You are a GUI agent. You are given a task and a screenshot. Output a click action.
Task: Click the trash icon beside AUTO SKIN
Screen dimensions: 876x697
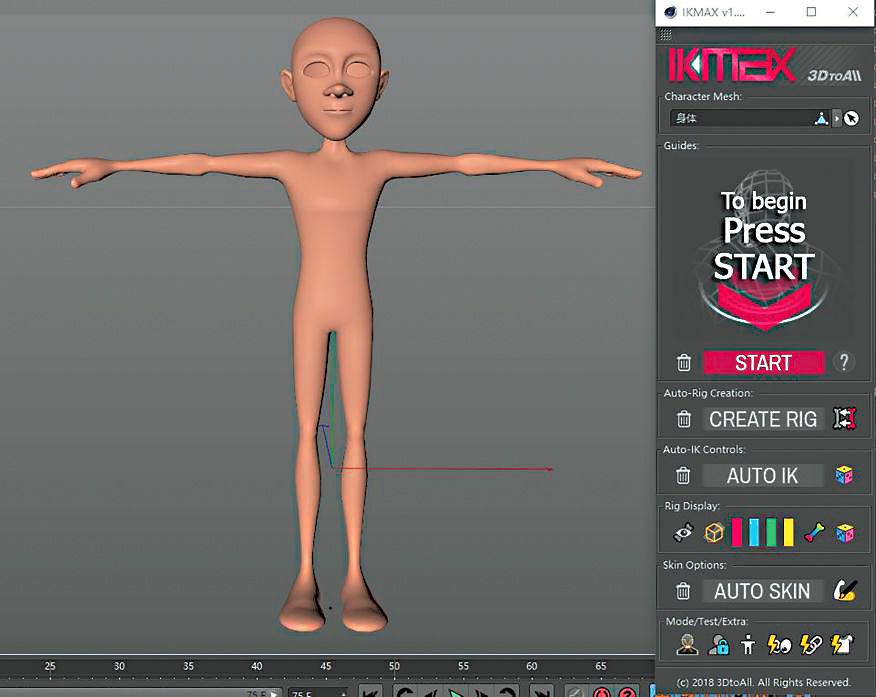point(683,591)
